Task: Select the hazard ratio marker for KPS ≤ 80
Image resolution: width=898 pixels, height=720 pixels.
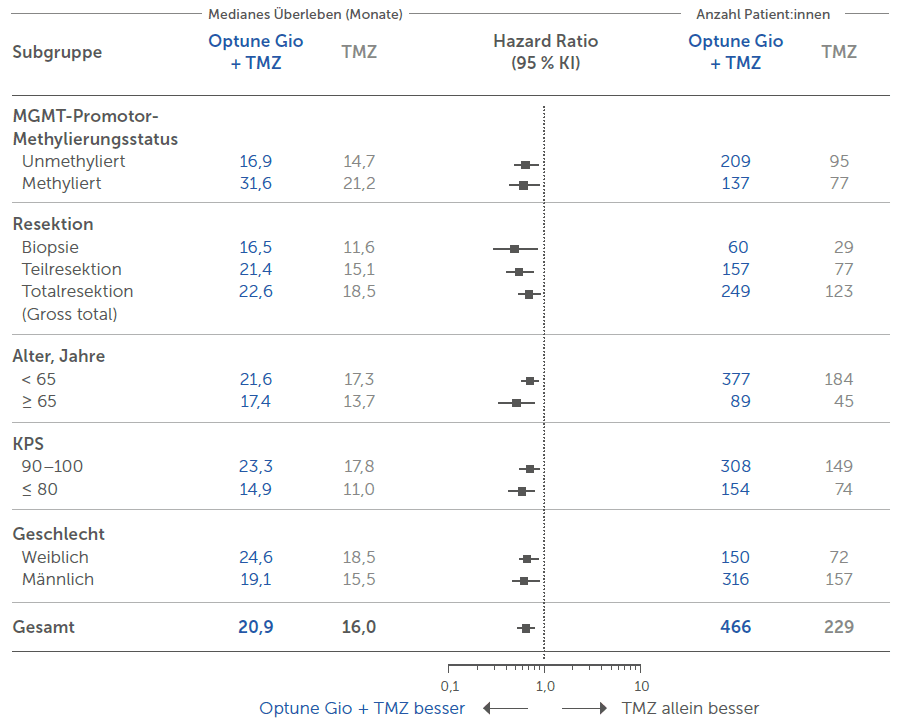Action: coord(522,491)
